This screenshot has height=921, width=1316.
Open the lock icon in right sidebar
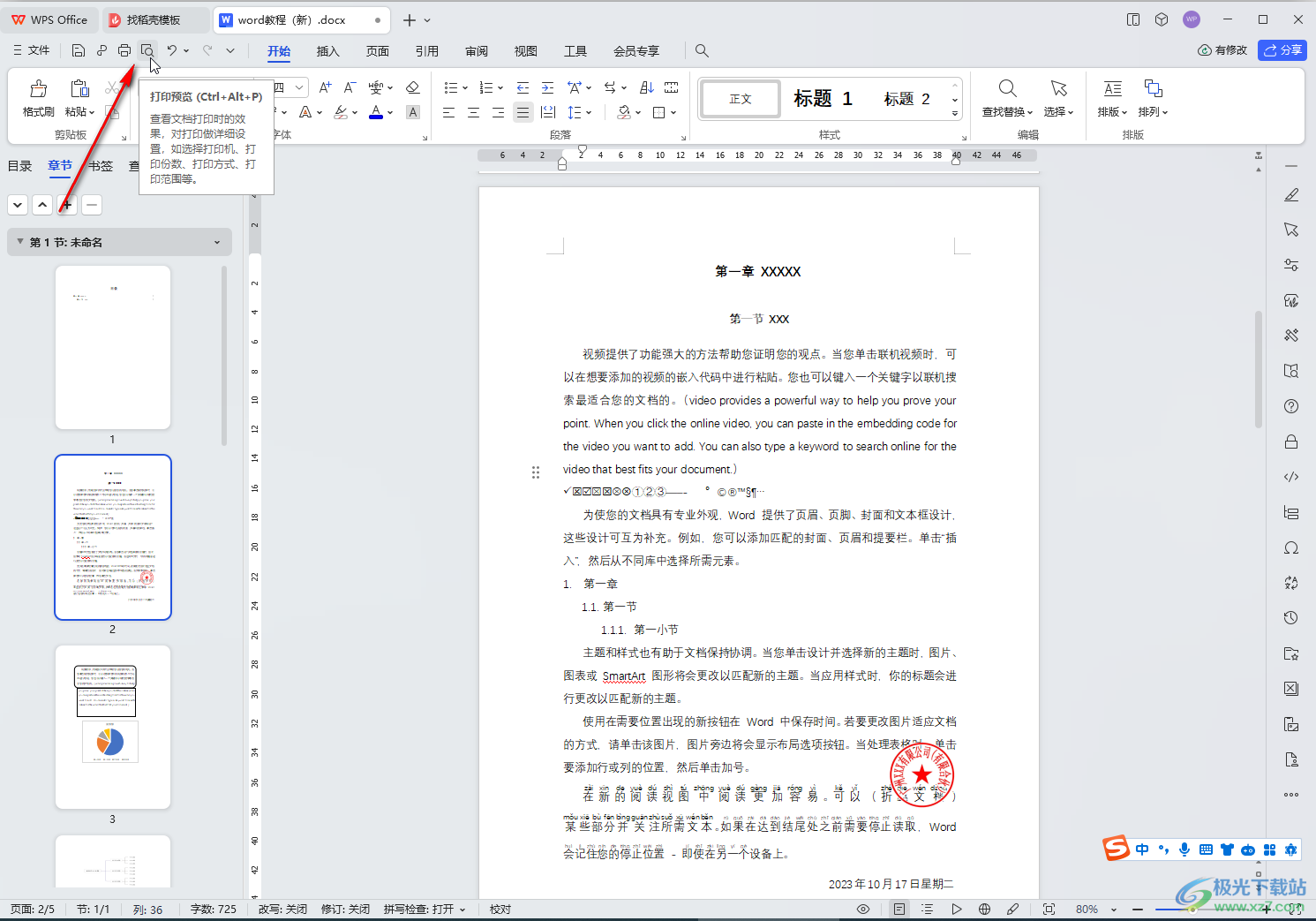click(1291, 442)
